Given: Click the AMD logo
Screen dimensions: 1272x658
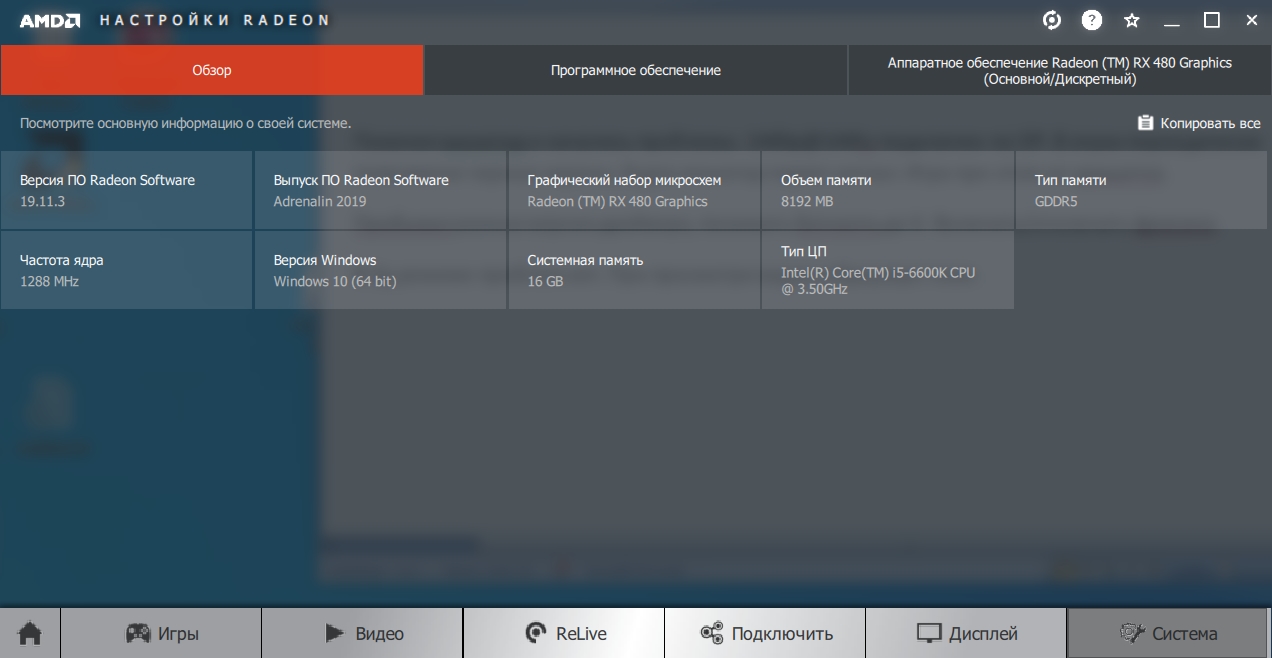Looking at the screenshot, I should pyautogui.click(x=50, y=20).
